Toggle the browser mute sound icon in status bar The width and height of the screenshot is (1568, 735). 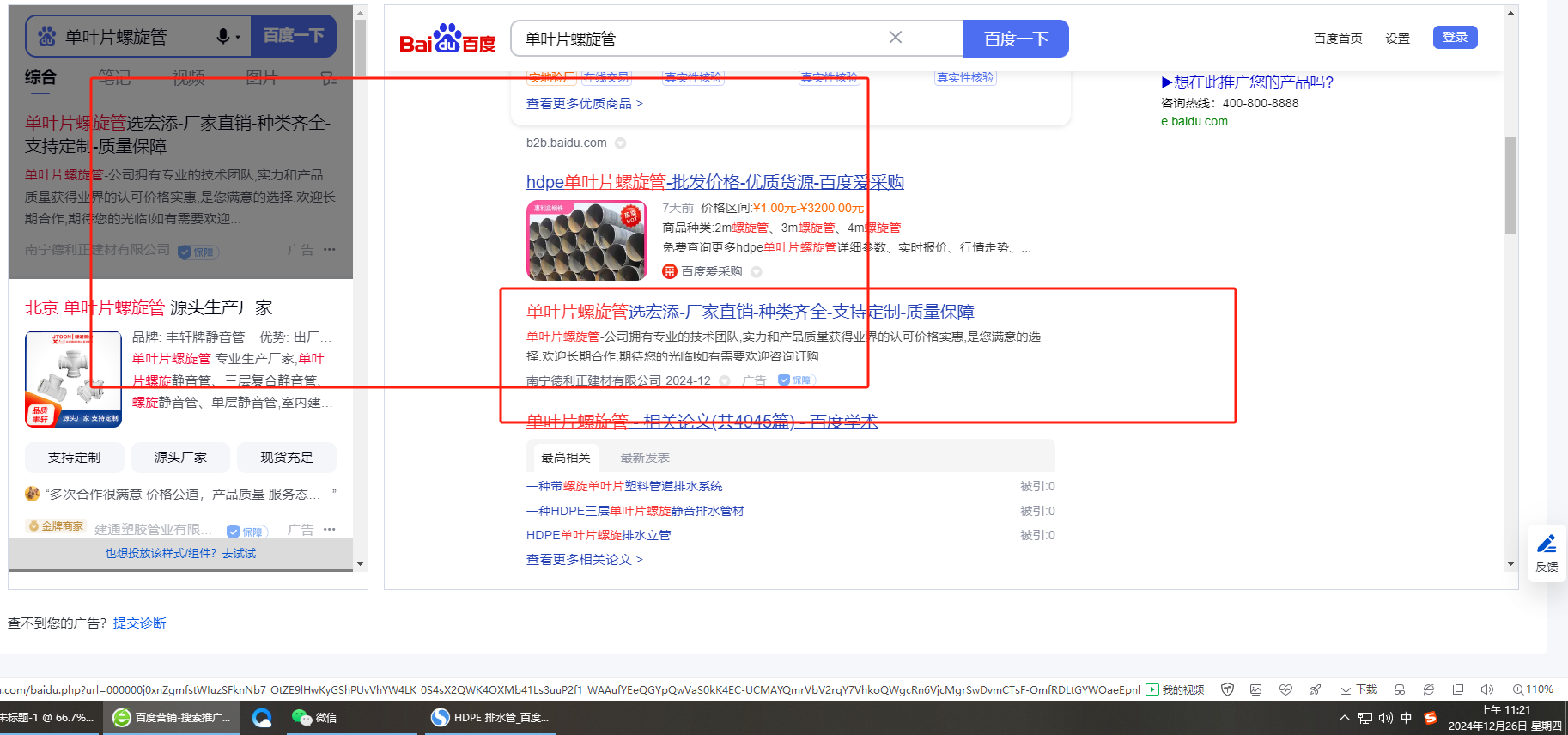point(1487,689)
